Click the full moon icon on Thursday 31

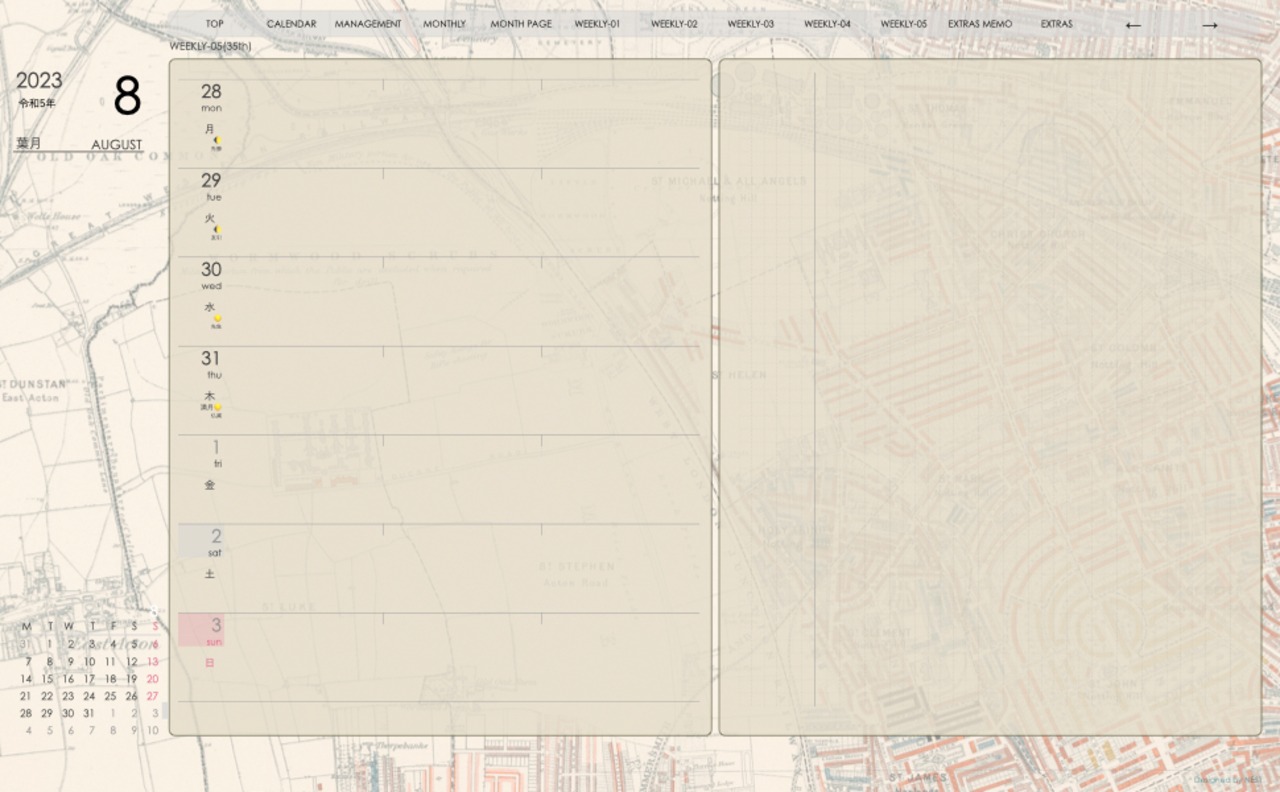(216, 408)
